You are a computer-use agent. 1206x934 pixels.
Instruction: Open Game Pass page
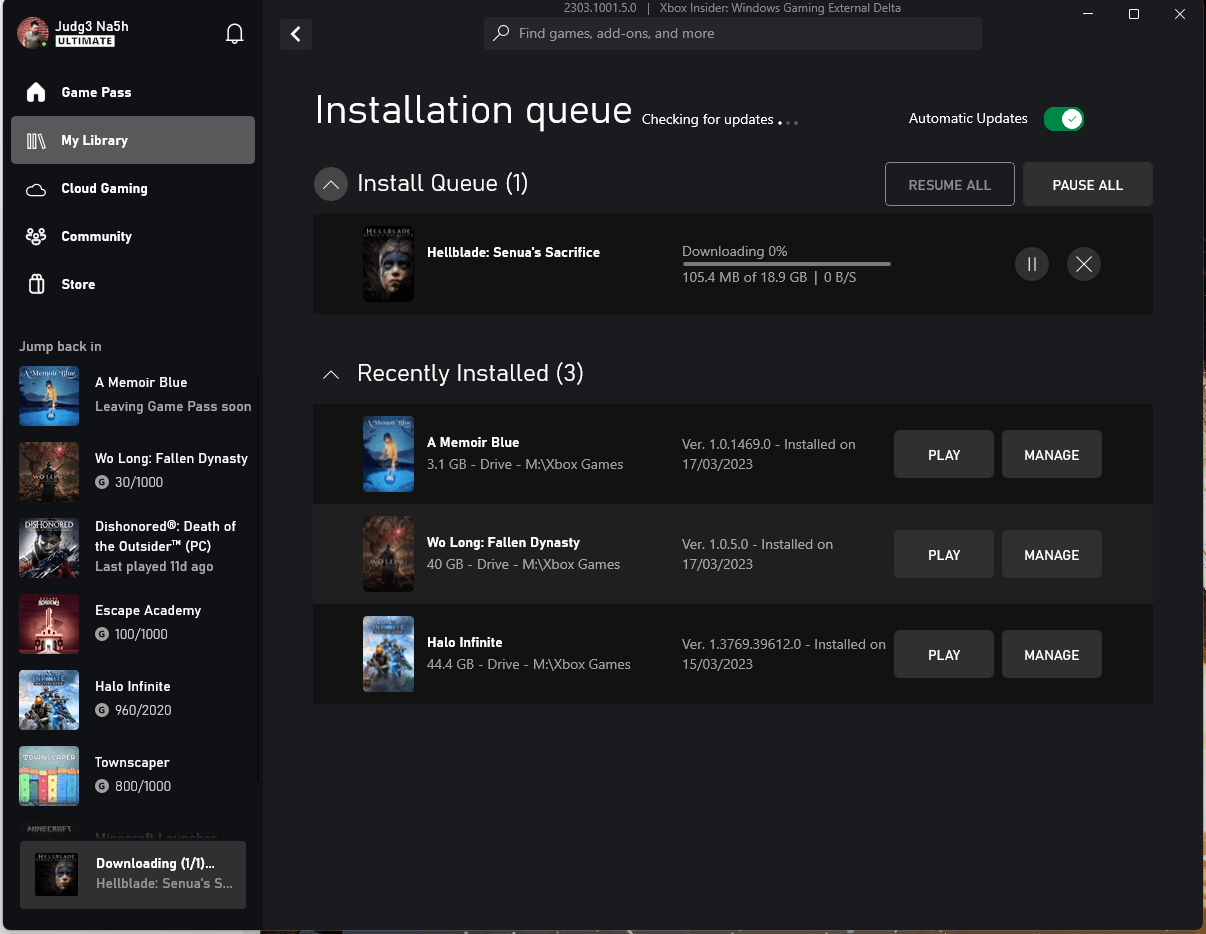tap(133, 92)
